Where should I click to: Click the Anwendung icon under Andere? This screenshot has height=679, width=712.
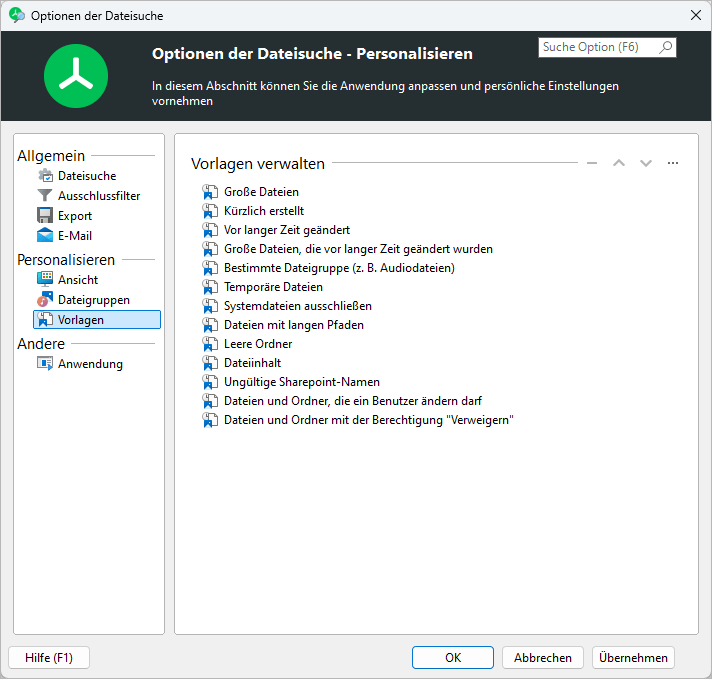click(x=45, y=364)
